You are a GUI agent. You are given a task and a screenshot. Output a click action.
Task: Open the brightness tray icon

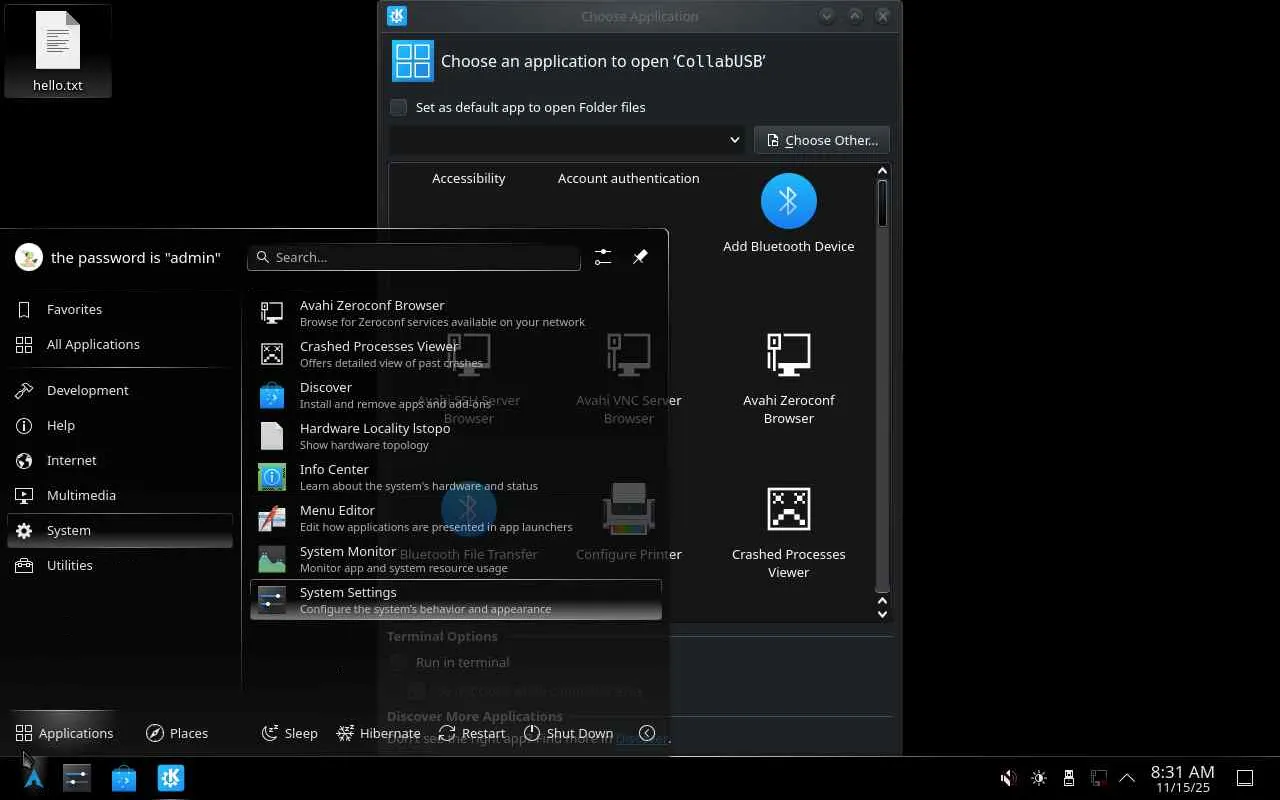pyautogui.click(x=1039, y=778)
